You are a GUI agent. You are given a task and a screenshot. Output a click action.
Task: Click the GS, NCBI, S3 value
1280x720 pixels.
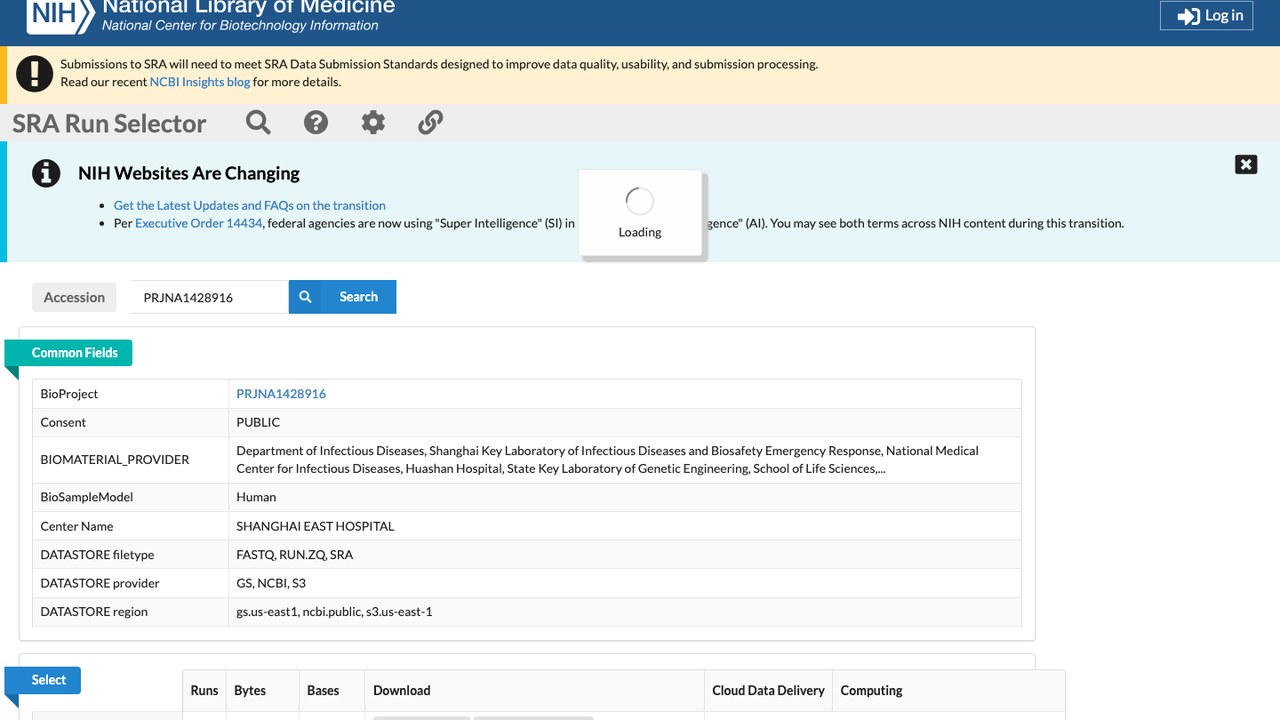[x=271, y=583]
